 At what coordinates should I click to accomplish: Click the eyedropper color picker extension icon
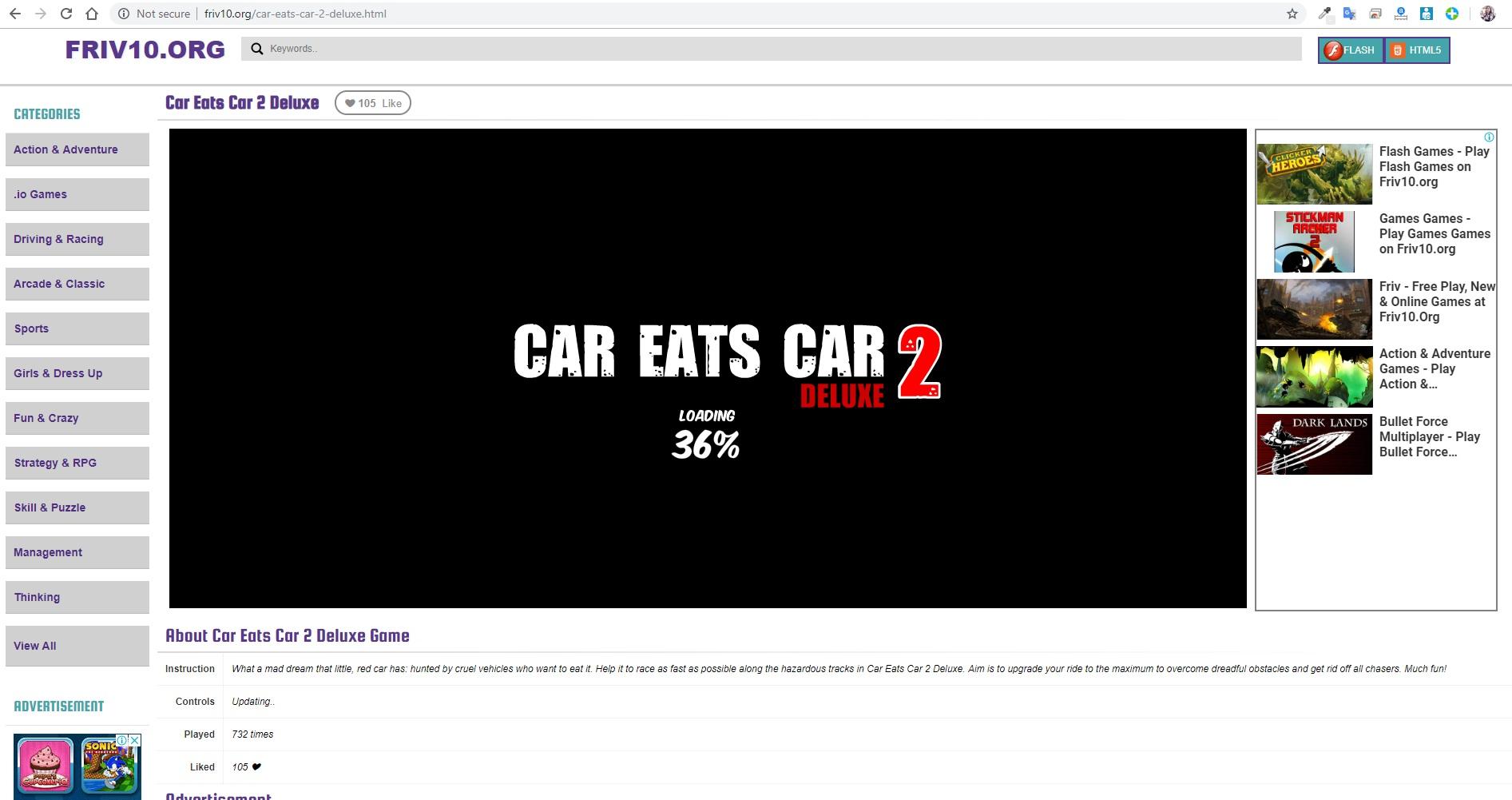(x=1325, y=14)
